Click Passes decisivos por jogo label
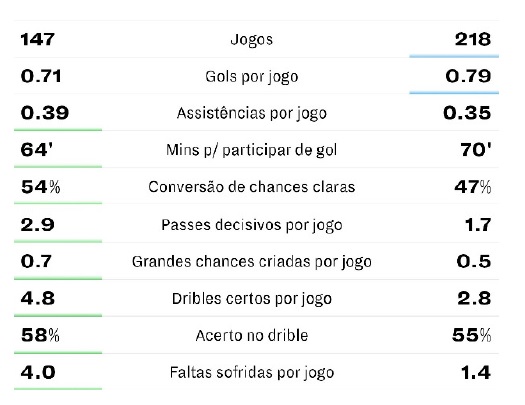525x405 pixels. [x=251, y=225]
